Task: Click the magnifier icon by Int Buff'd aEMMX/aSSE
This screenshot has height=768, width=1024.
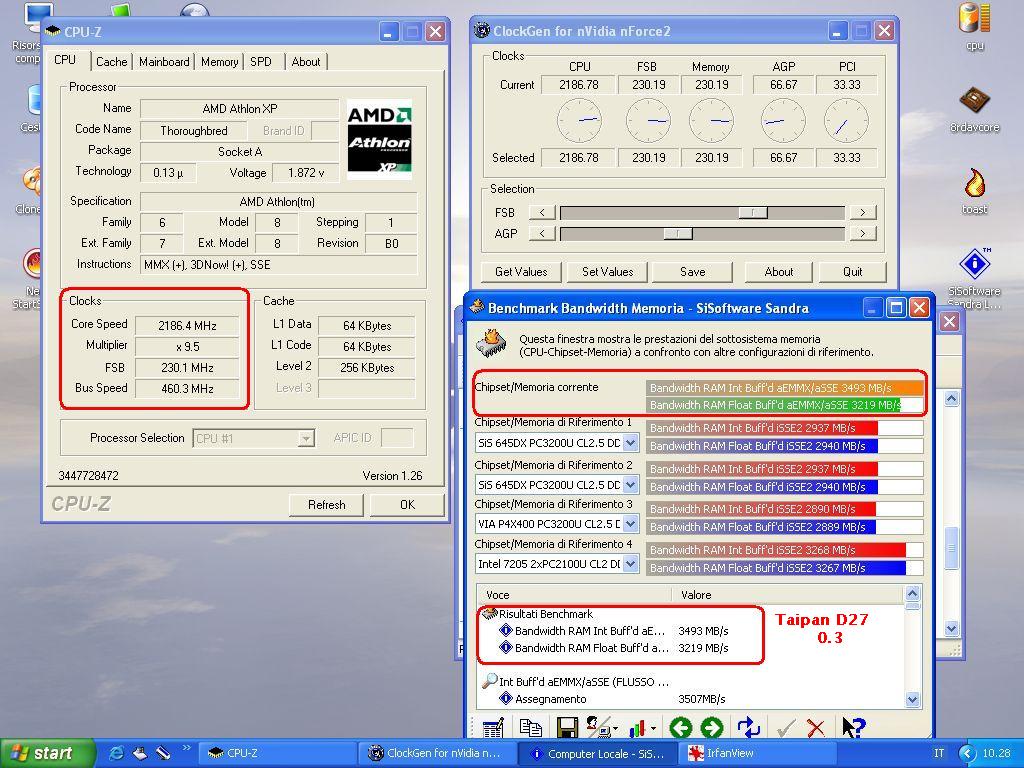Action: point(489,681)
